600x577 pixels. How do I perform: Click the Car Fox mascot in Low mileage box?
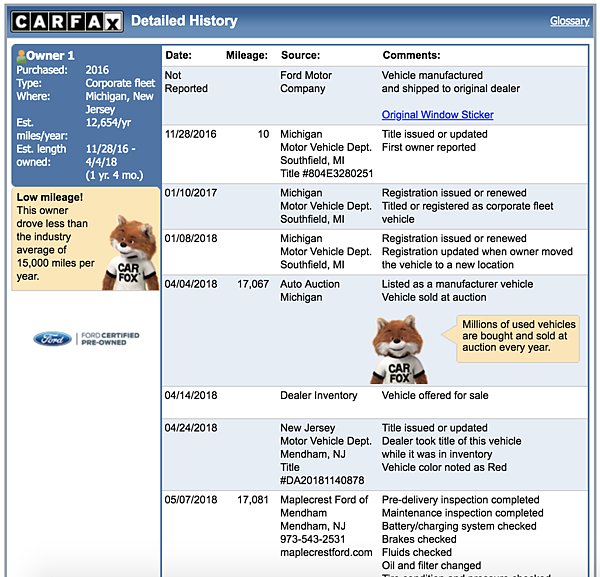pos(130,253)
